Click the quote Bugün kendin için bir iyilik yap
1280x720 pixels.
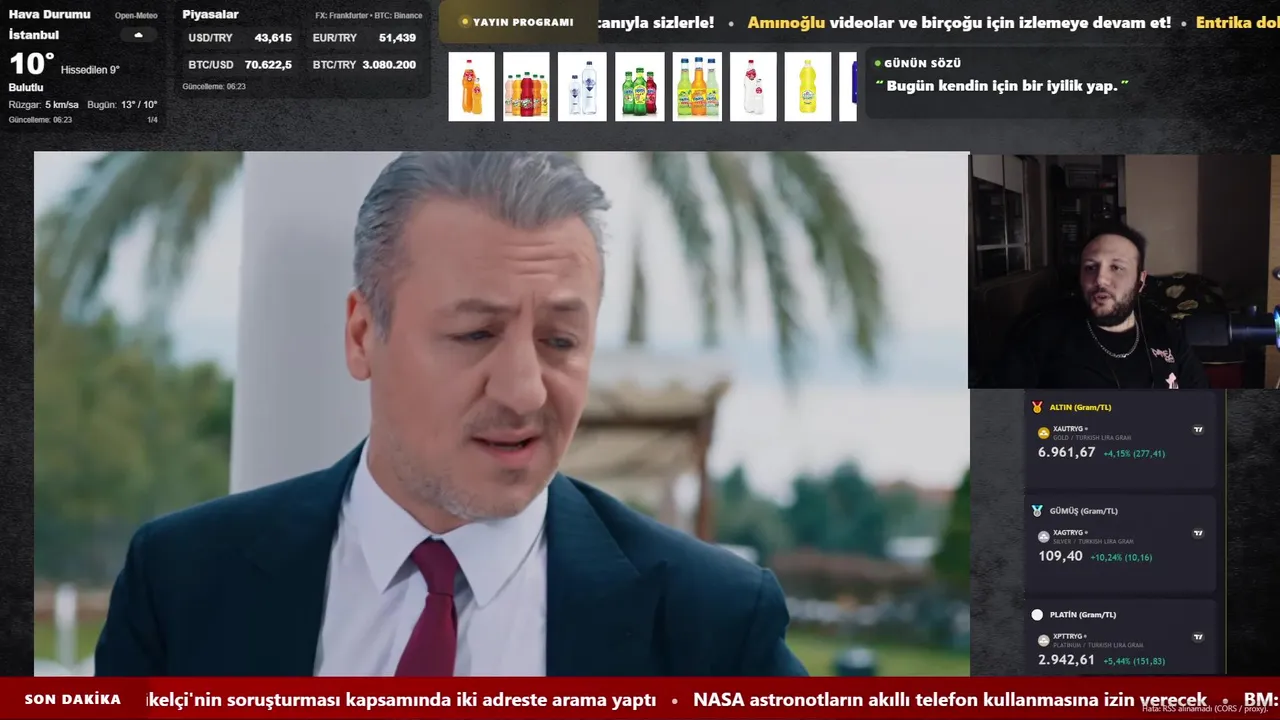(x=1002, y=86)
